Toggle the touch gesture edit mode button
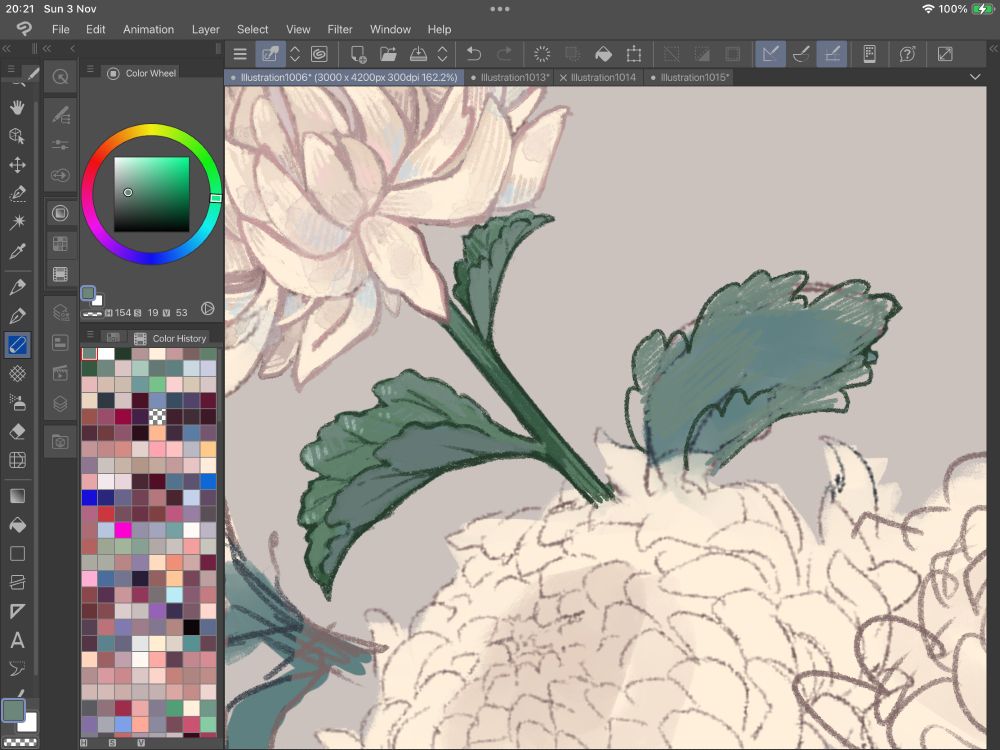Screen dimensions: 1000x750 point(270,54)
